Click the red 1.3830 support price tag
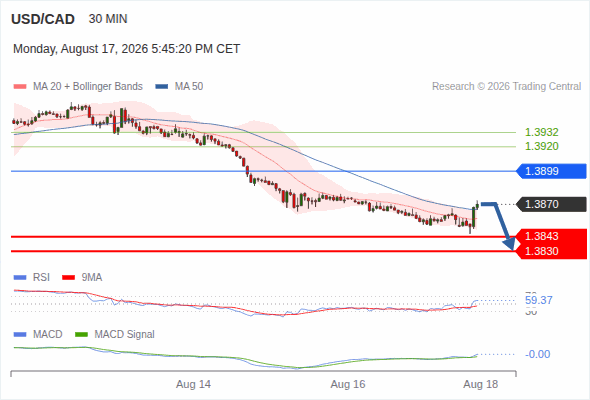Image resolution: width=590 pixels, height=400 pixels. pyautogui.click(x=551, y=251)
